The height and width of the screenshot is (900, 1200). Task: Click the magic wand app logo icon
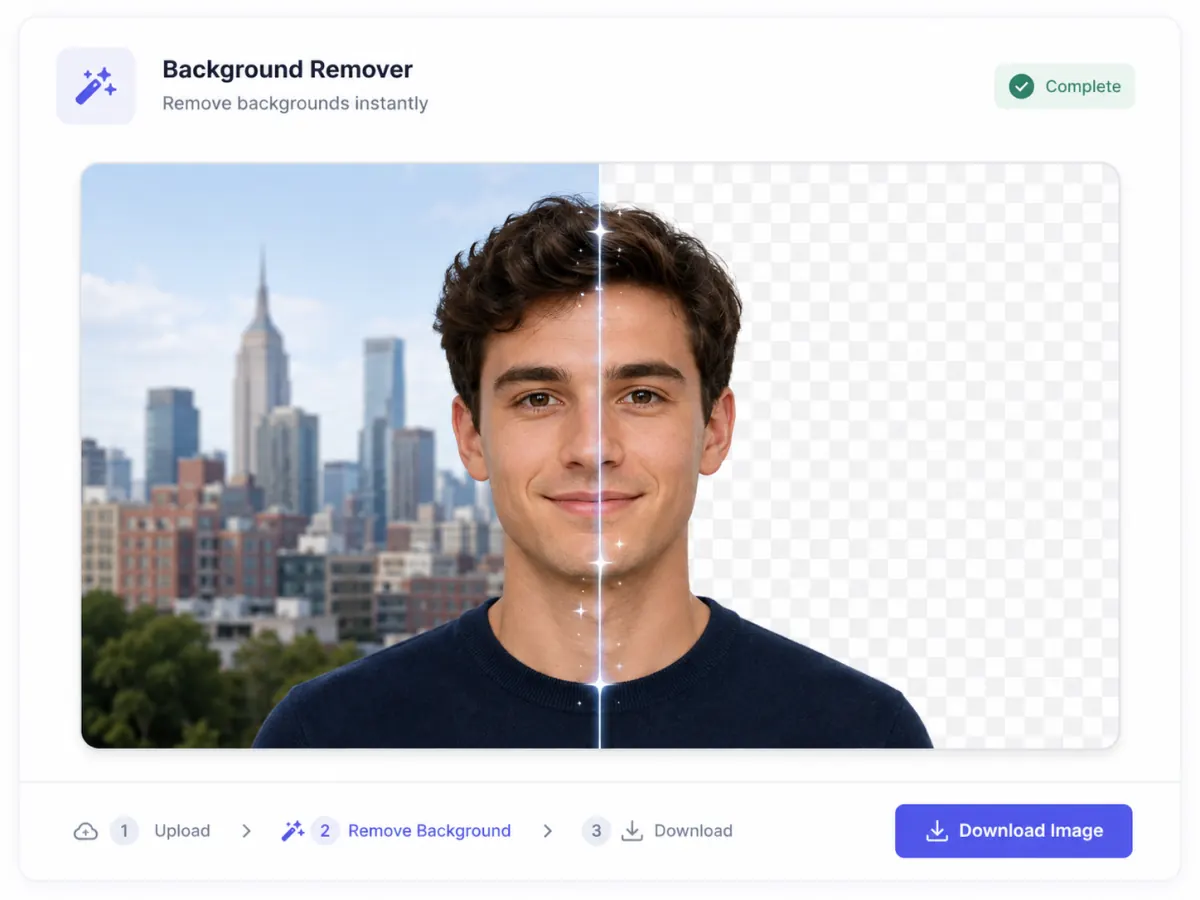pyautogui.click(x=96, y=86)
